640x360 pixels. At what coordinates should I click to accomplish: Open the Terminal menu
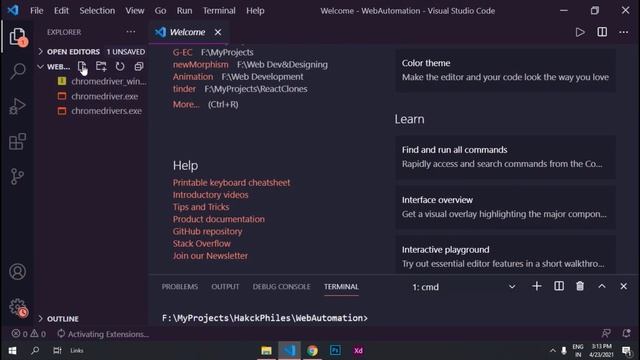tap(219, 11)
